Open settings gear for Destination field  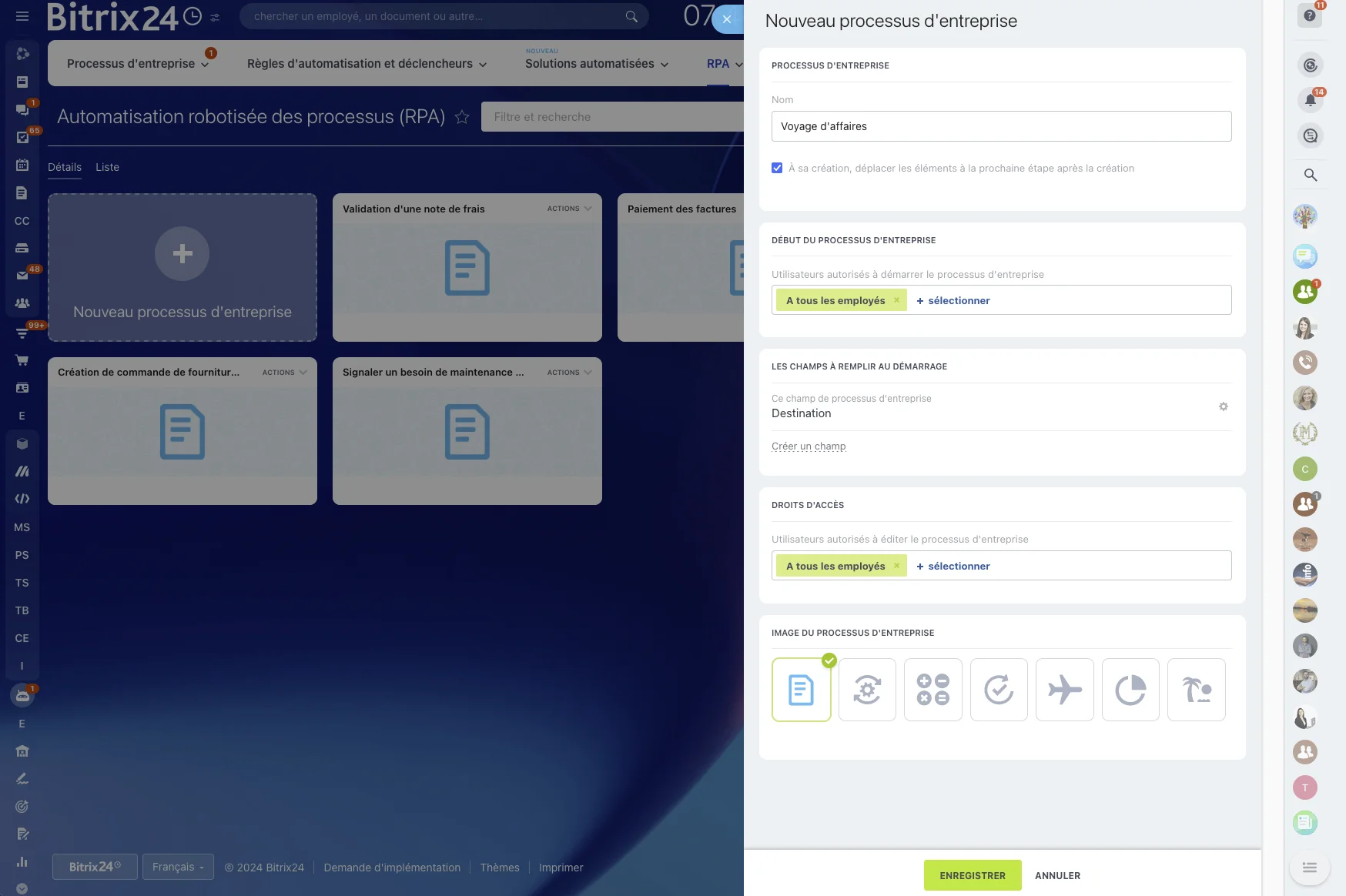point(1223,406)
